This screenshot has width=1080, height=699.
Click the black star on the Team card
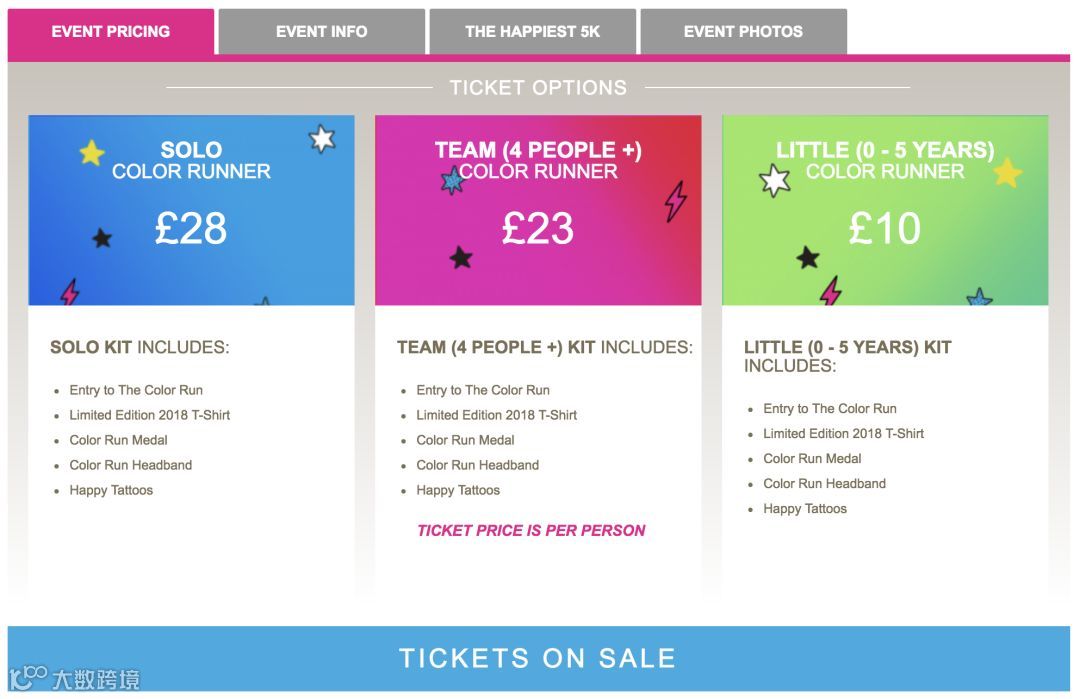click(x=460, y=258)
